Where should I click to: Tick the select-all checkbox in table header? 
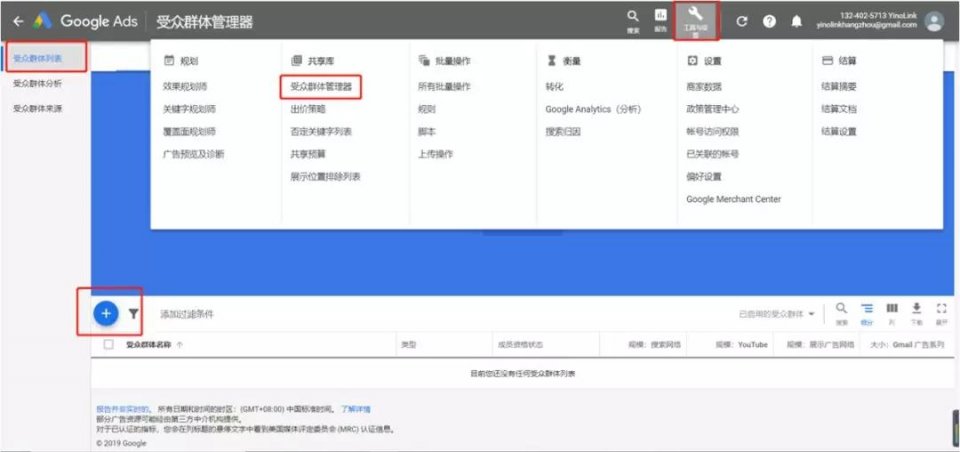[109, 345]
